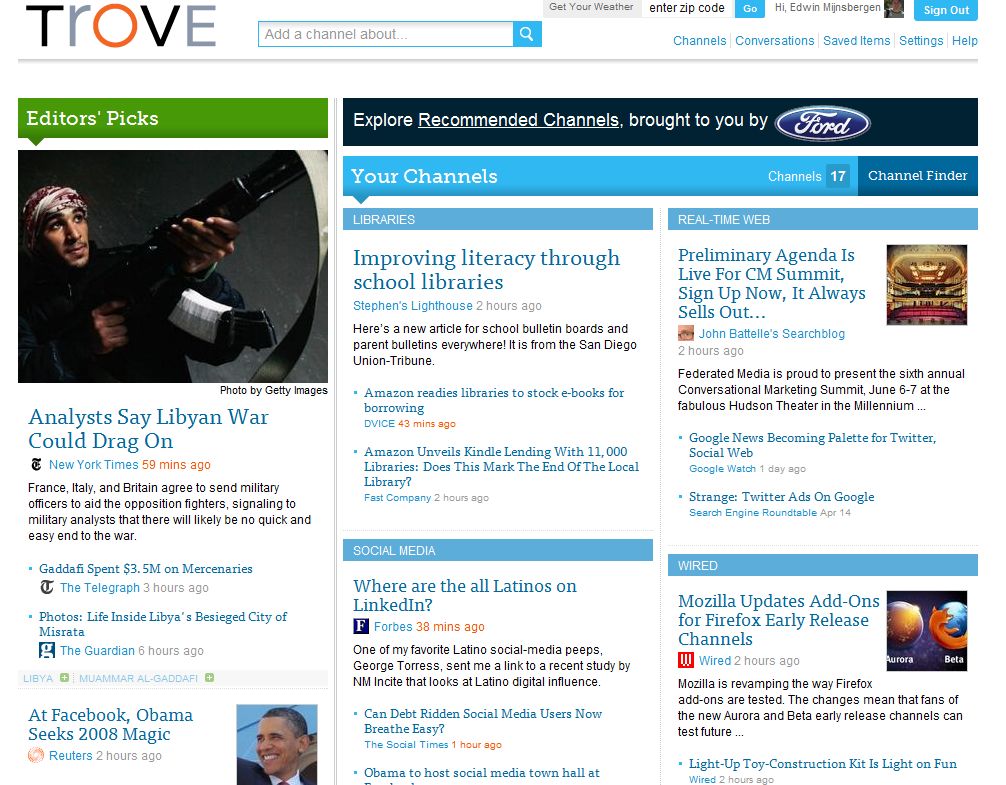Click the Trove logo
Viewport: 1006px width, 785px height.
pyautogui.click(x=121, y=26)
